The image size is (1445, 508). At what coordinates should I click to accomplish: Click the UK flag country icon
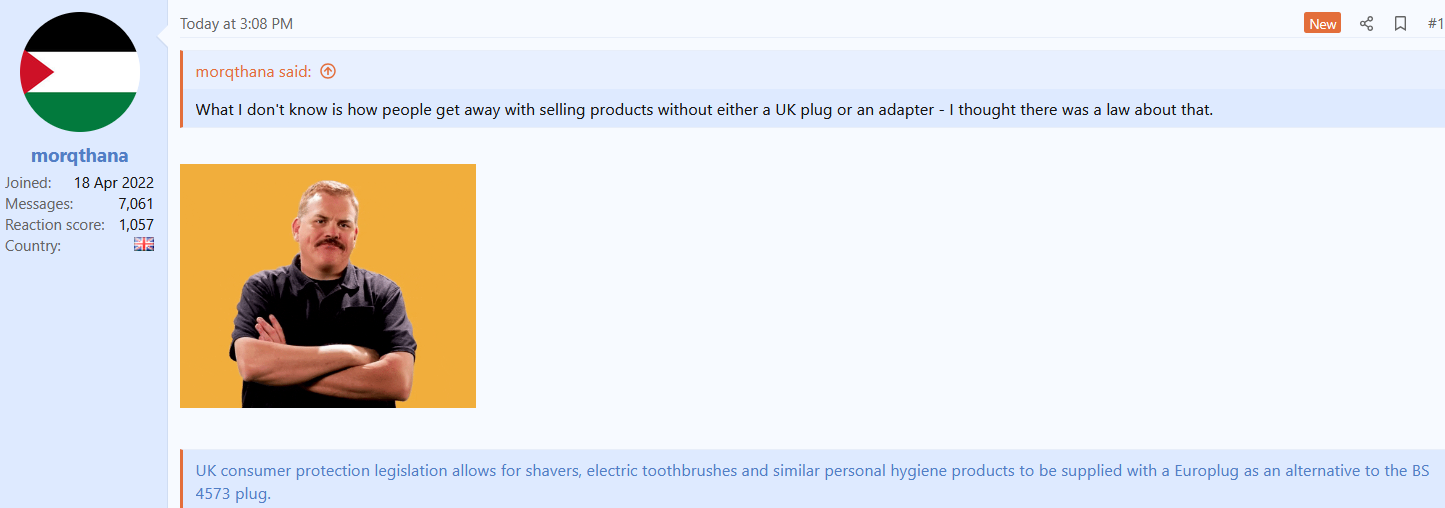click(144, 244)
